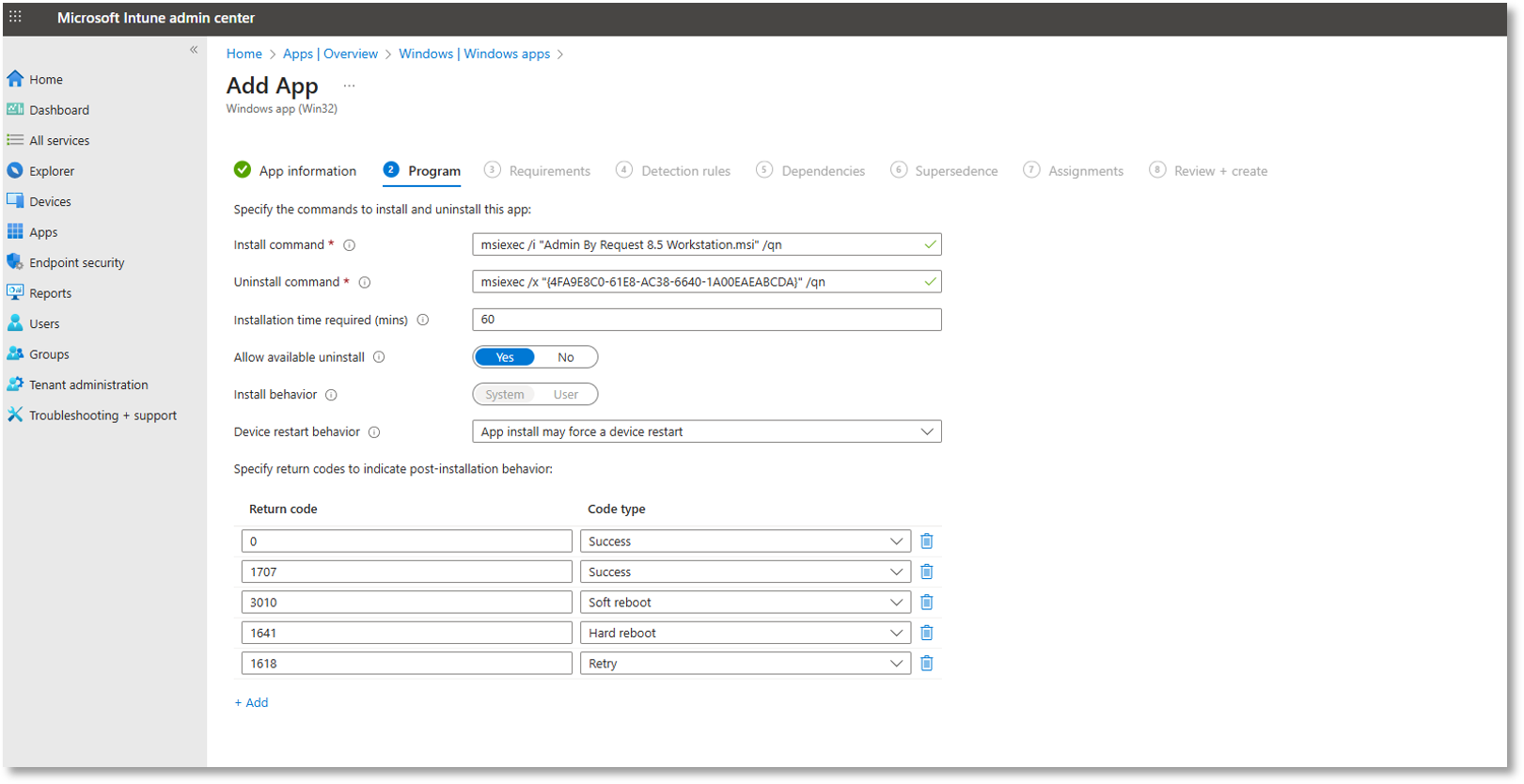
Task: Go to Supersedence step
Action: coord(944,170)
